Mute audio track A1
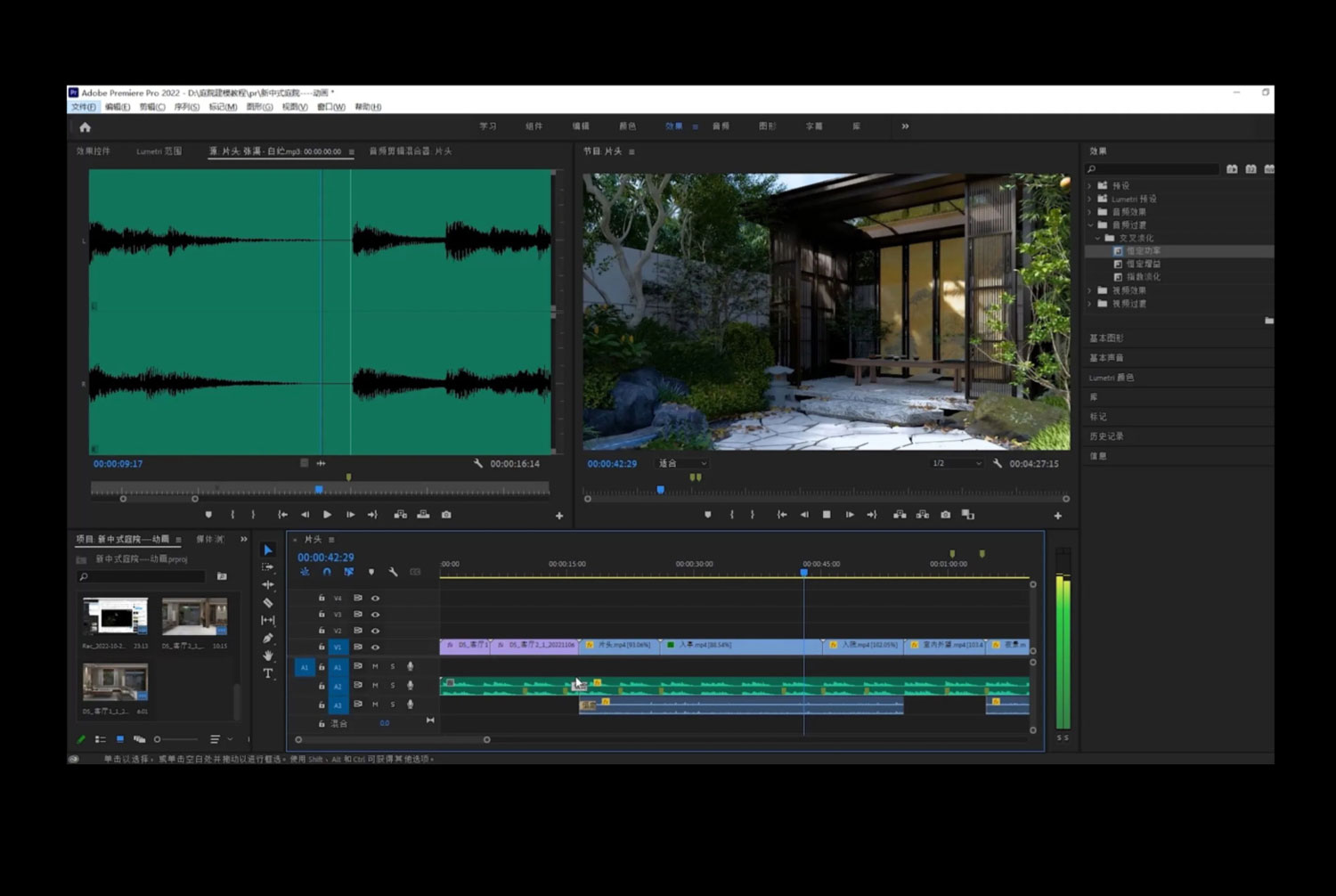This screenshot has height=896, width=1336. pos(375,666)
